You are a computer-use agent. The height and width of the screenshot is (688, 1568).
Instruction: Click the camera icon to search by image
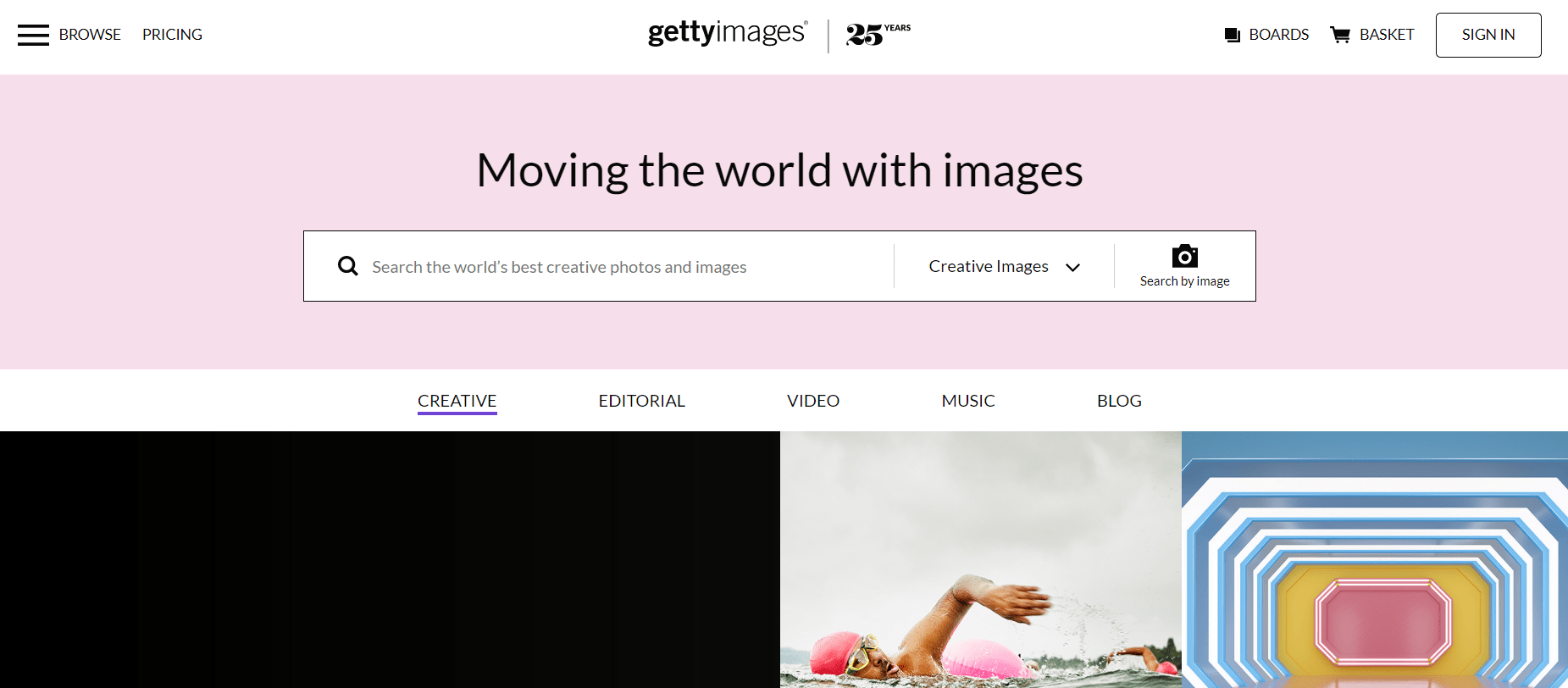(1184, 257)
